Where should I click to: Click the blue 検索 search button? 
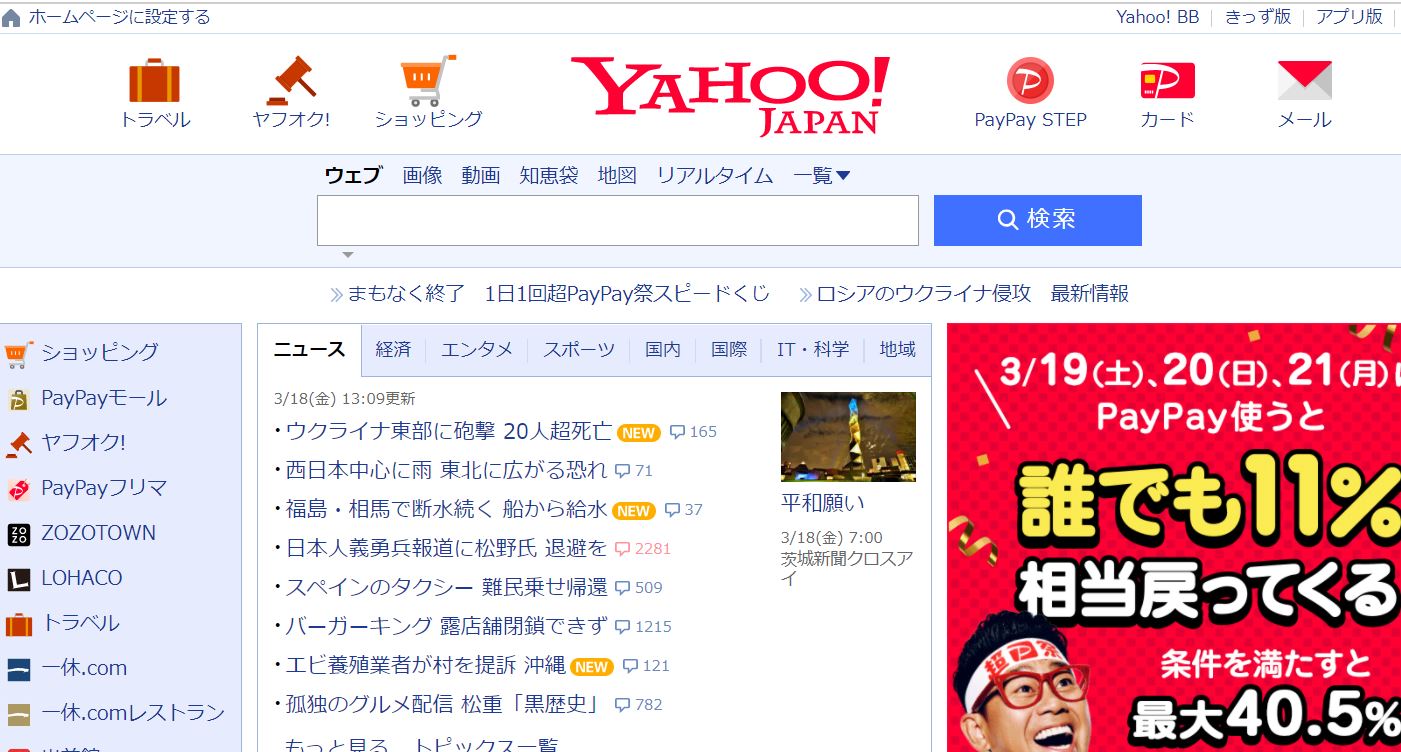(x=1038, y=220)
